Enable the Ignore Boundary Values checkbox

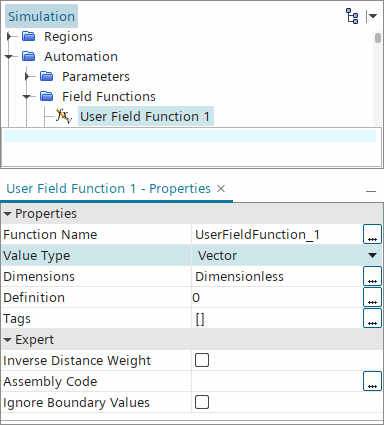(202, 402)
